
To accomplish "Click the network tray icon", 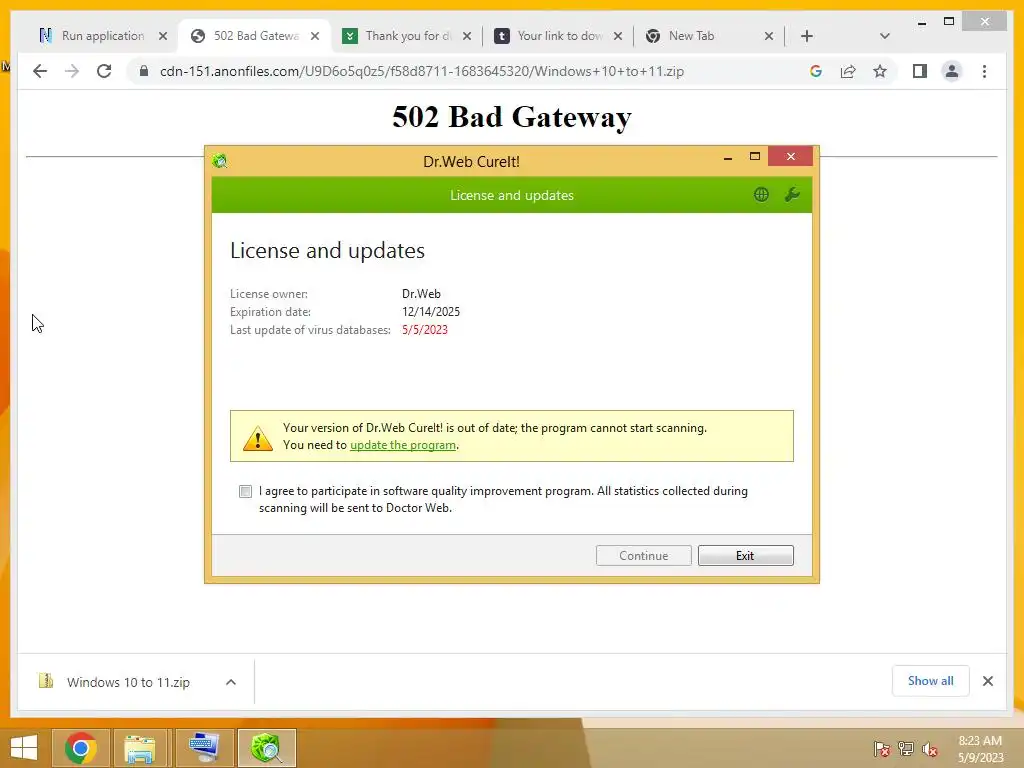I will tap(906, 749).
